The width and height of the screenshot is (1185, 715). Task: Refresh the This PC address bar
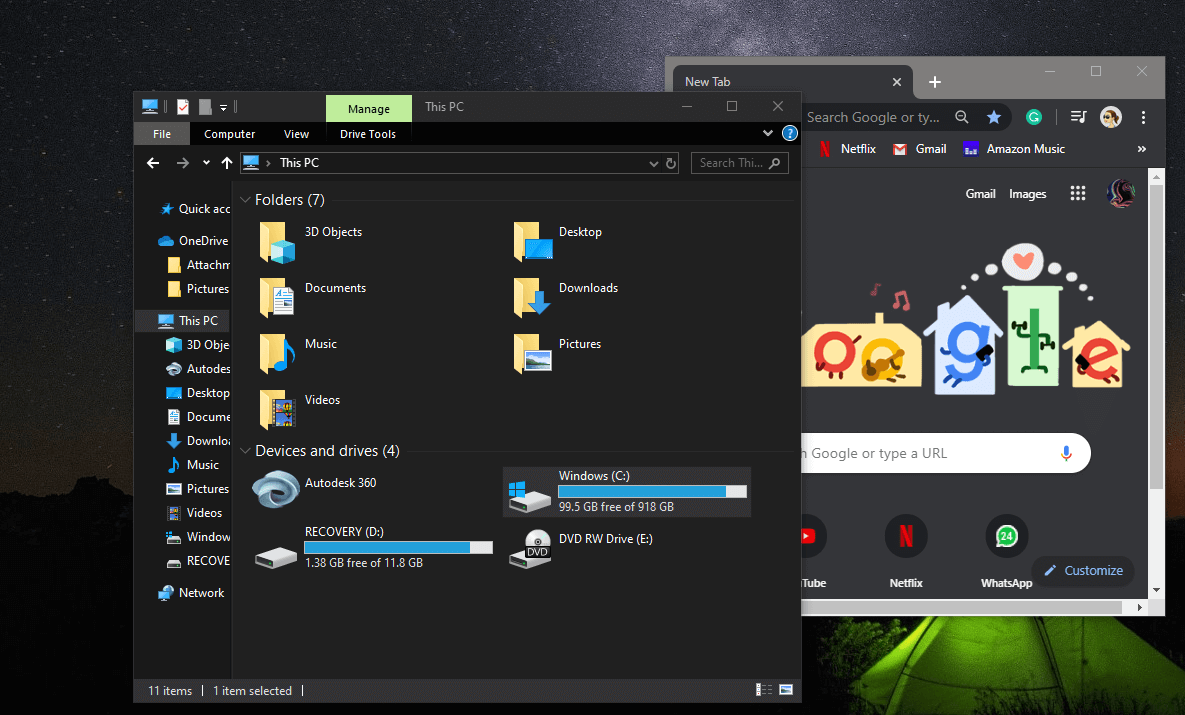[x=671, y=163]
